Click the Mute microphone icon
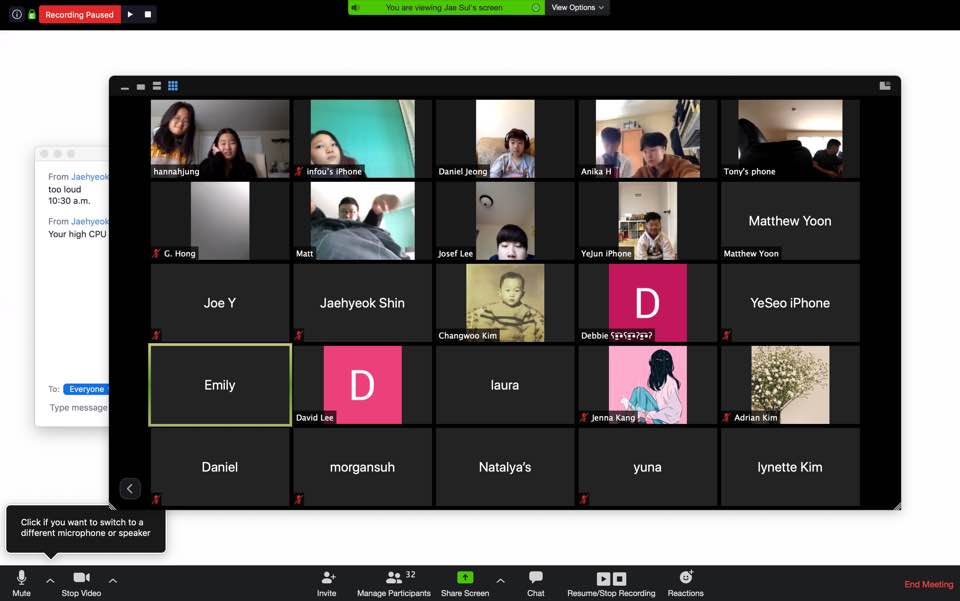 click(21, 578)
